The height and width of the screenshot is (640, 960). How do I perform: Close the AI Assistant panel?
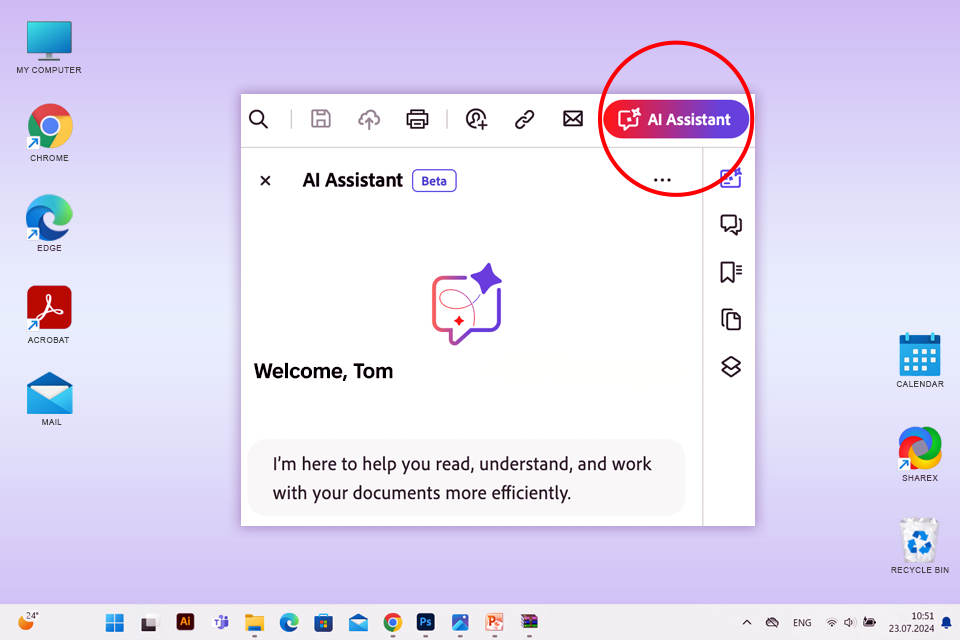[x=265, y=181]
